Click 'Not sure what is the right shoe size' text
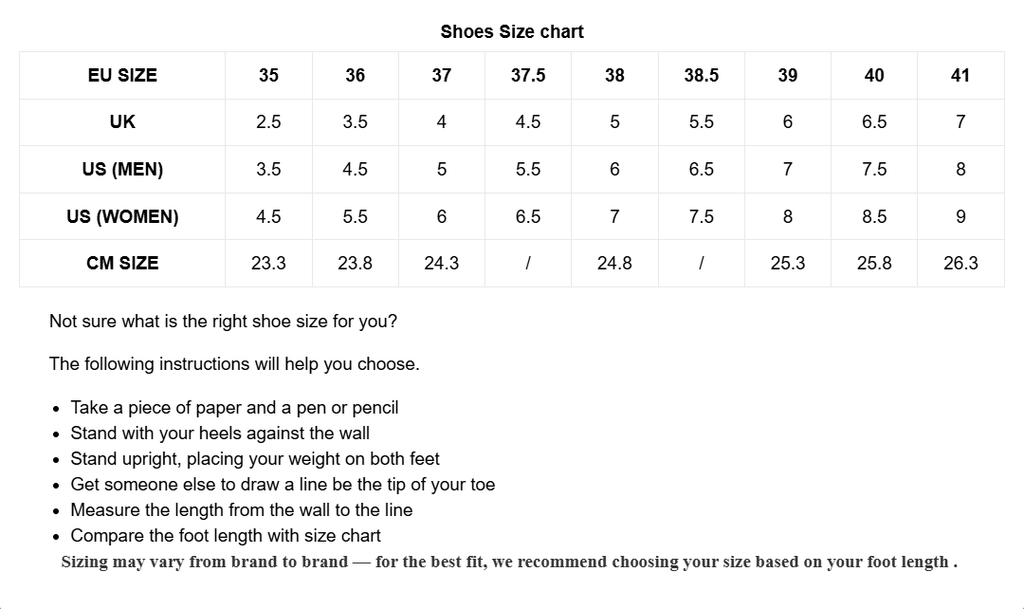This screenshot has height=609, width=1024. click(223, 322)
